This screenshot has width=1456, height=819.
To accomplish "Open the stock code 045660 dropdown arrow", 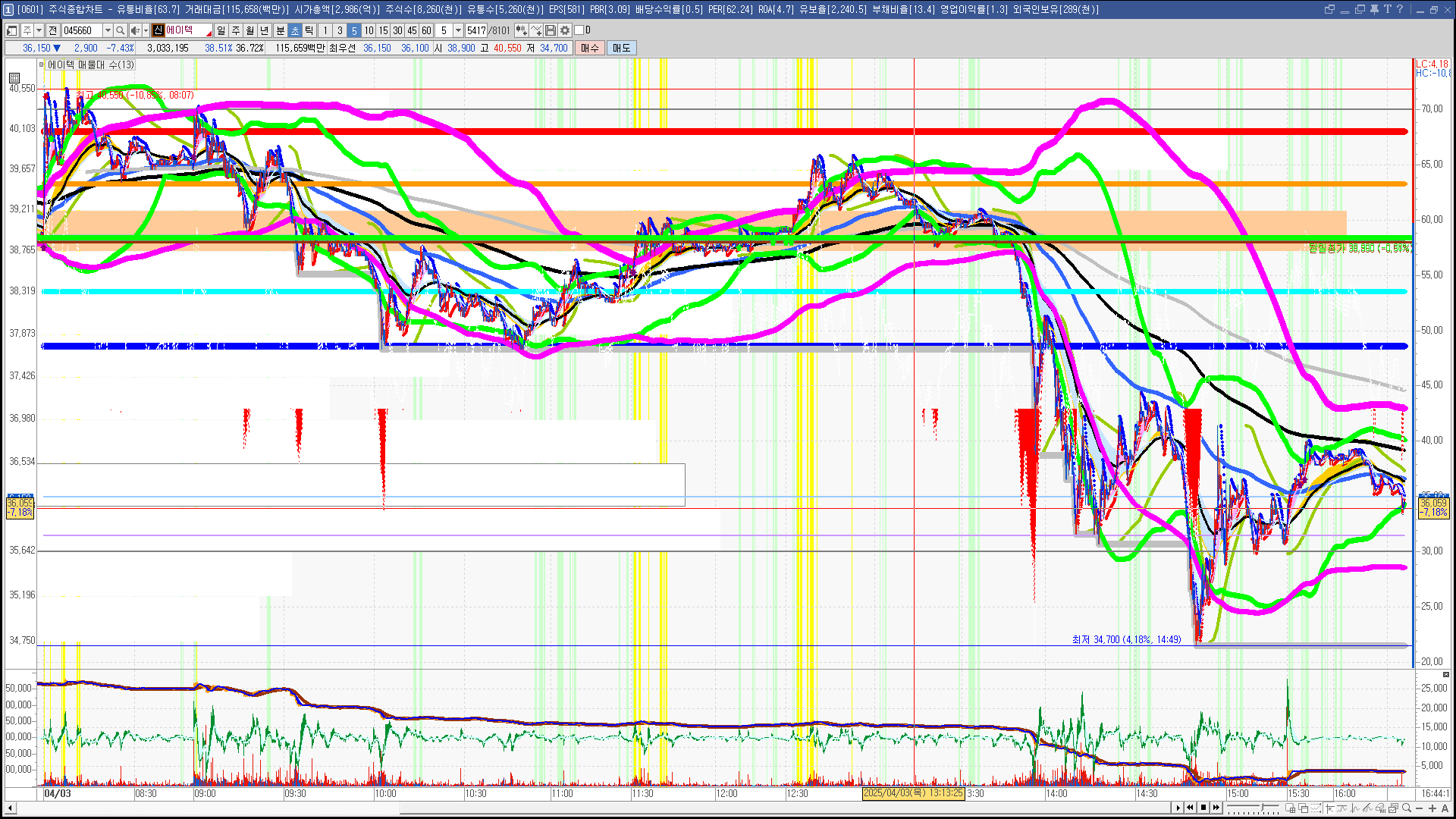I will (108, 30).
